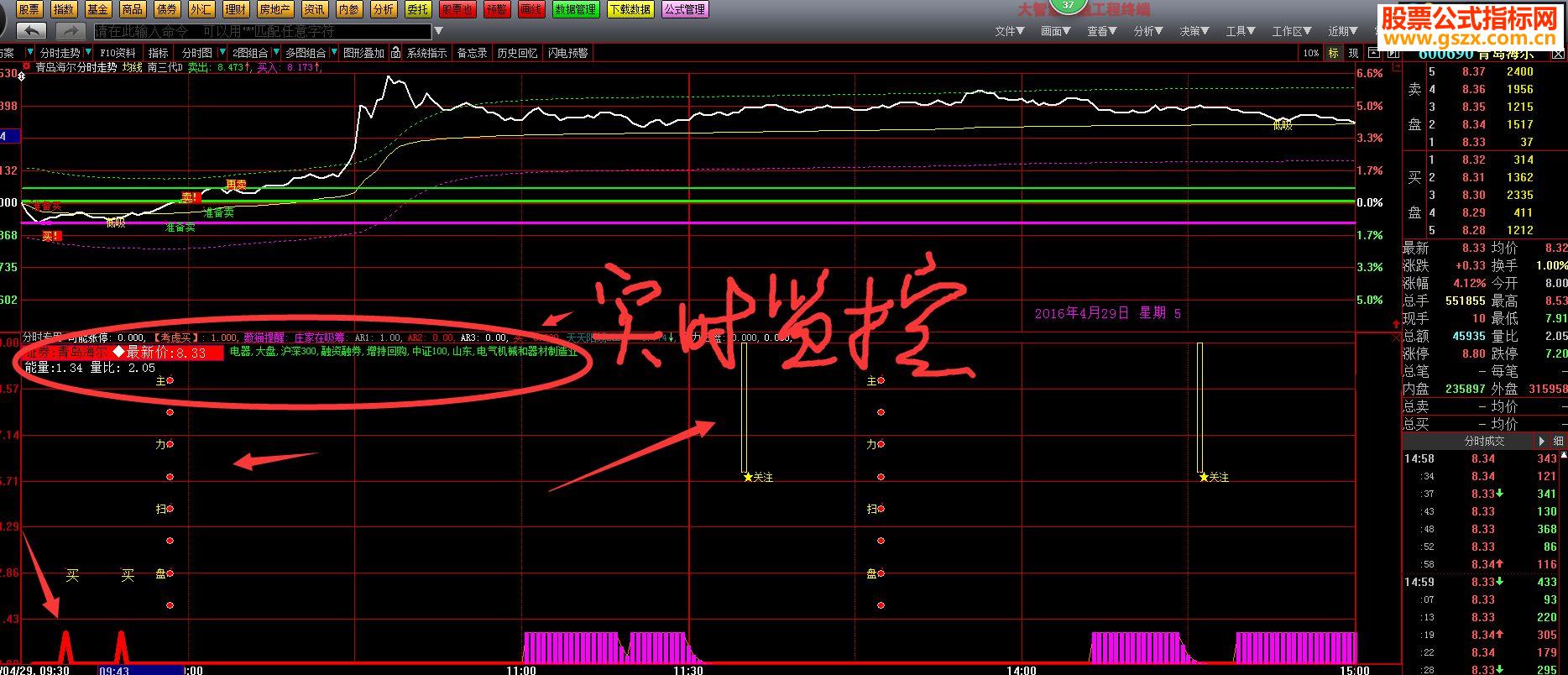Screen dimensions: 1568x675
Task: Expand the 分时走势 dropdown arrow
Action: click(86, 53)
